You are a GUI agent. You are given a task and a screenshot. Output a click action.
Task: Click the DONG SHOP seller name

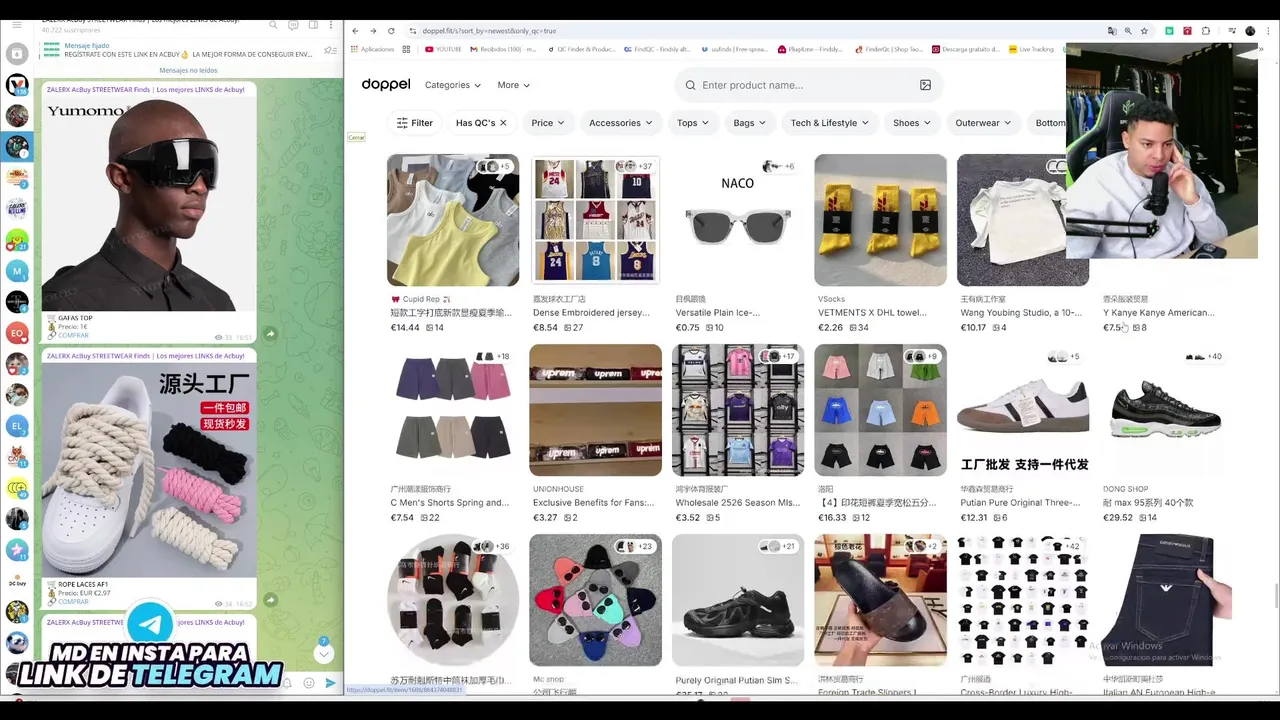click(x=1125, y=489)
